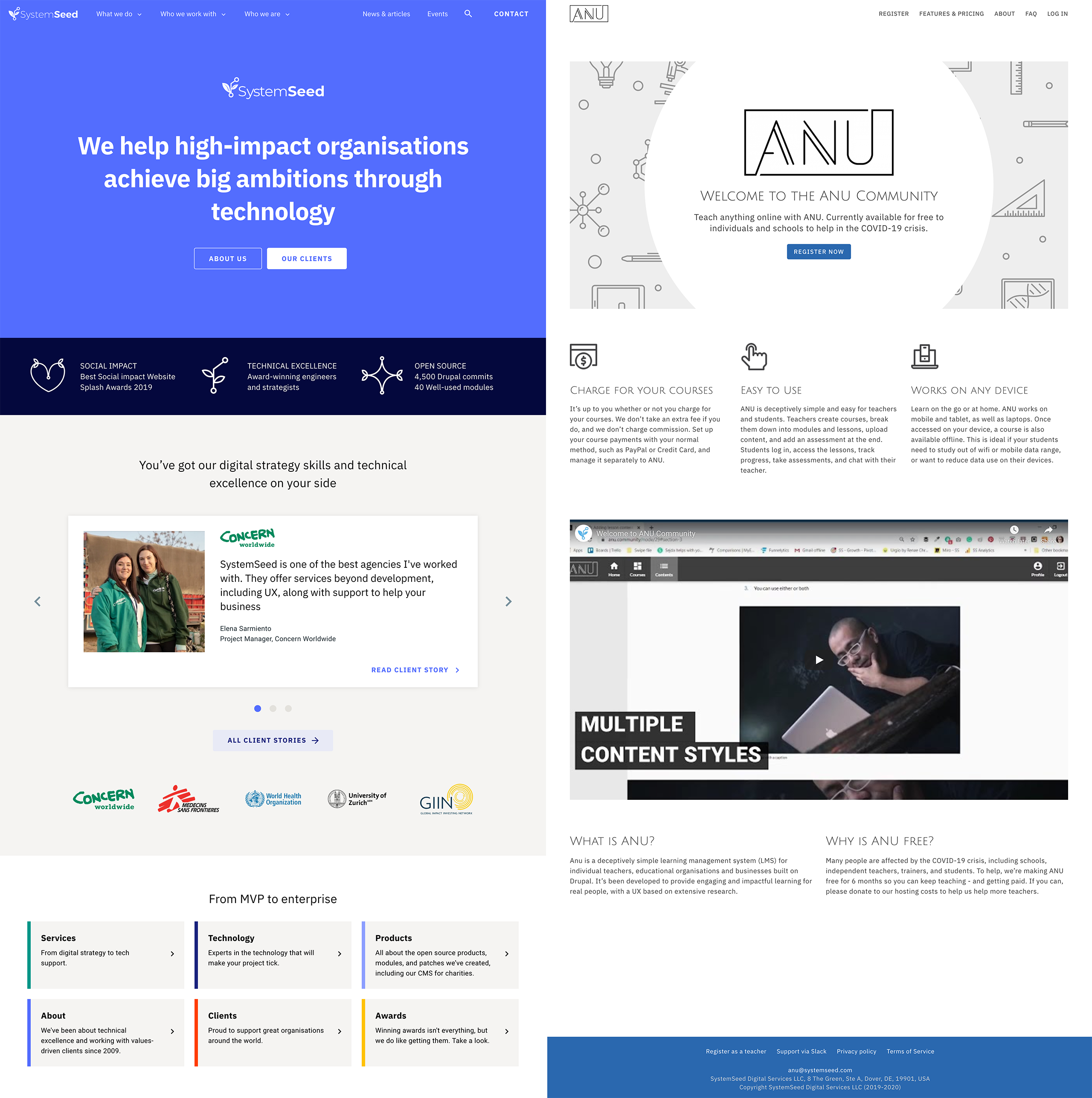This screenshot has height=1098, width=1092.
Task: Click the OUR CLIENTS button
Action: pyautogui.click(x=308, y=259)
